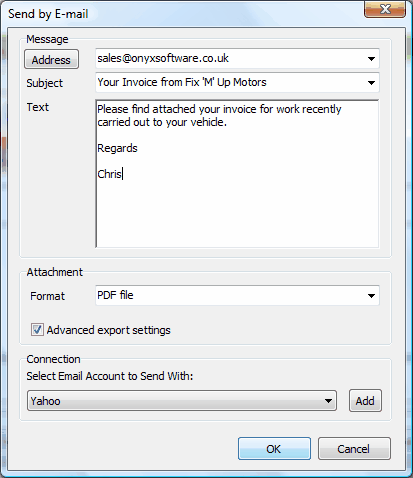Click the 'Regards' line in message body
Viewport: 413px width, 478px height.
click(117, 148)
